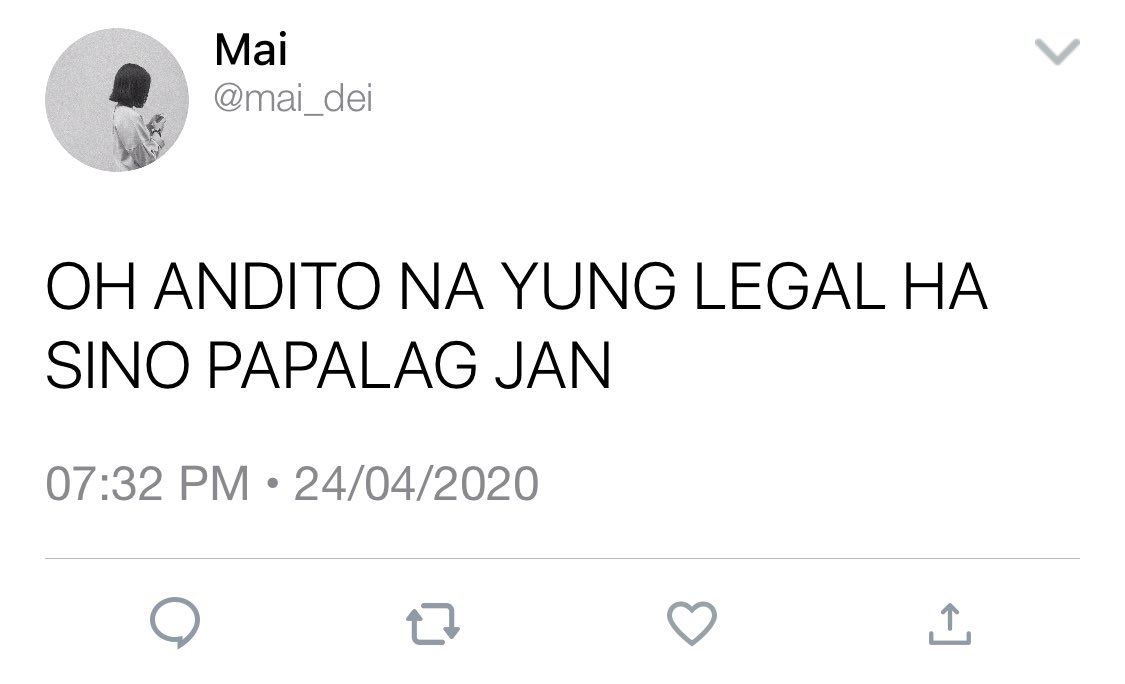This screenshot has height=684, width=1125.
Task: Toggle retweet on for this post
Action: click(433, 624)
